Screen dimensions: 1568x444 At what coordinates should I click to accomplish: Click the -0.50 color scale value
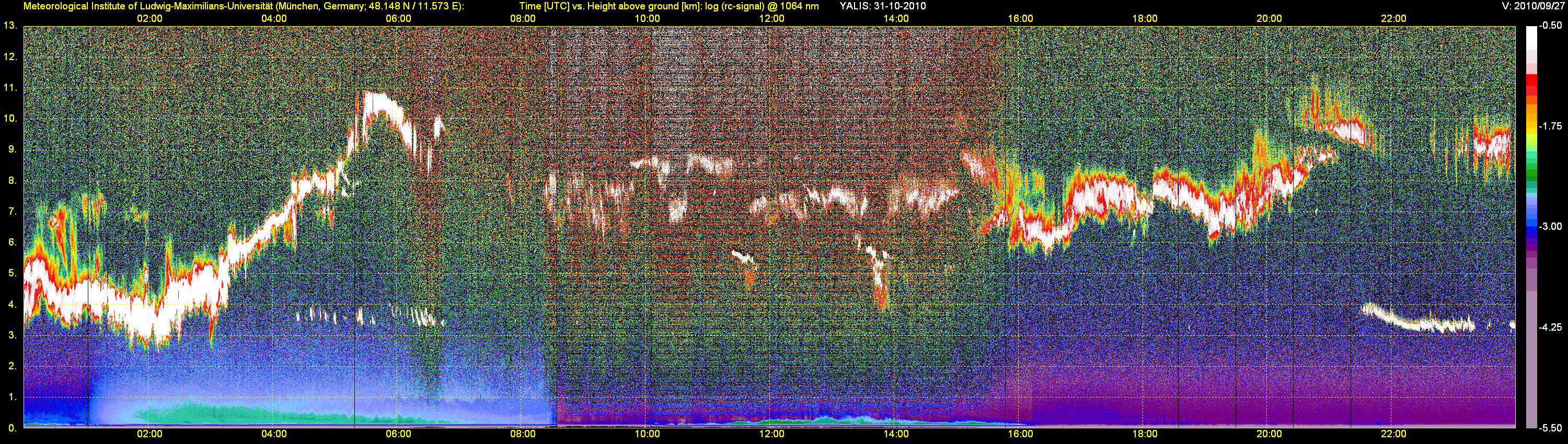point(1550,26)
